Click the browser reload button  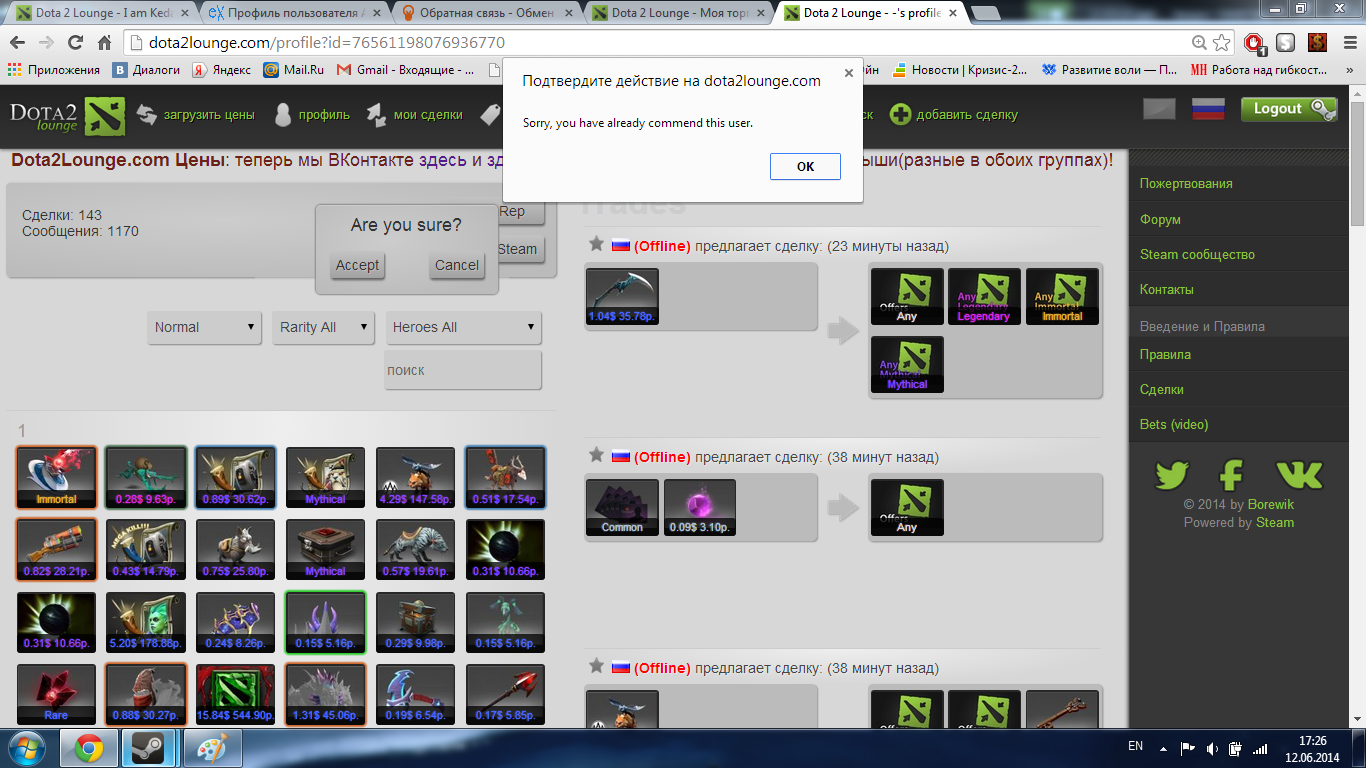(x=75, y=43)
